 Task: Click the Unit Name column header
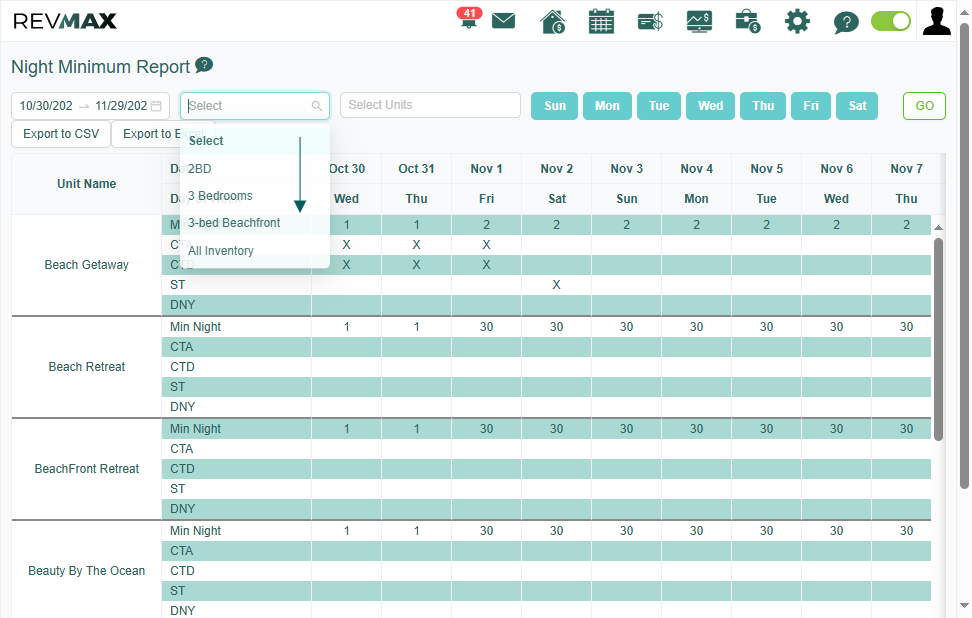(86, 184)
